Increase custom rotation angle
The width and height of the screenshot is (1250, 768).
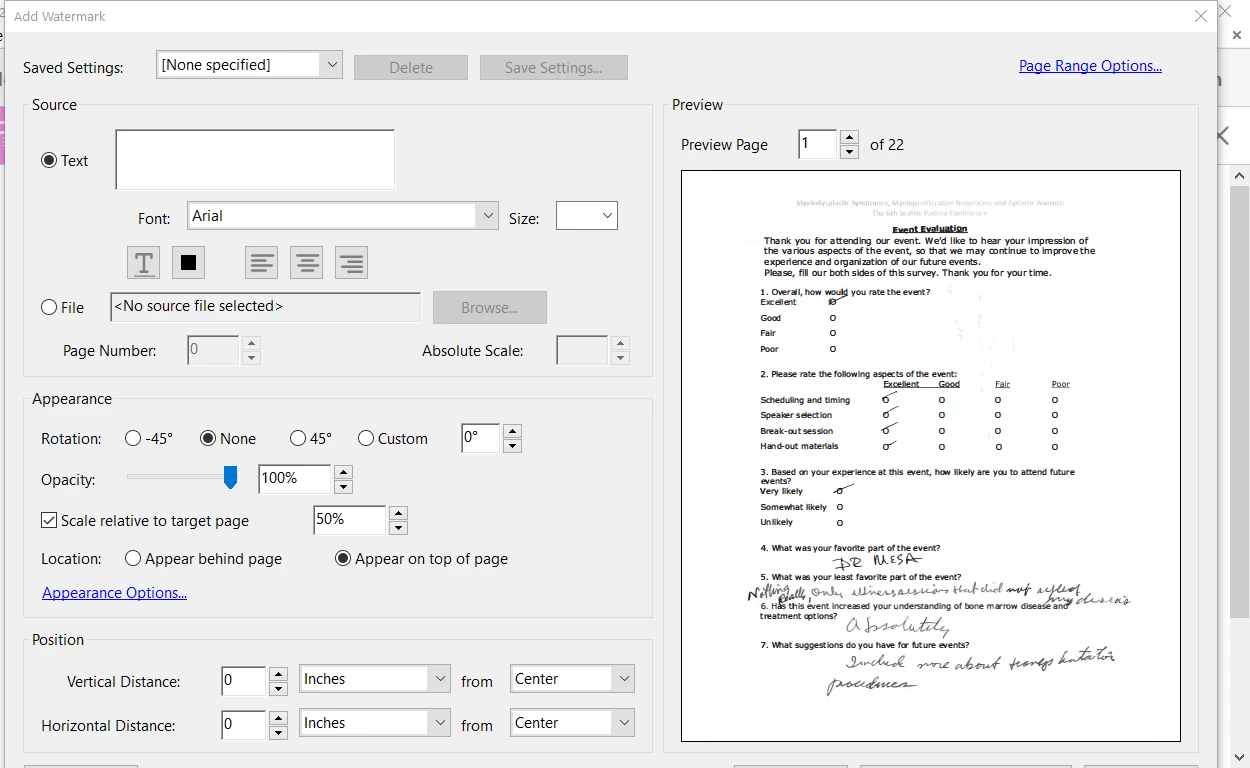[x=512, y=431]
